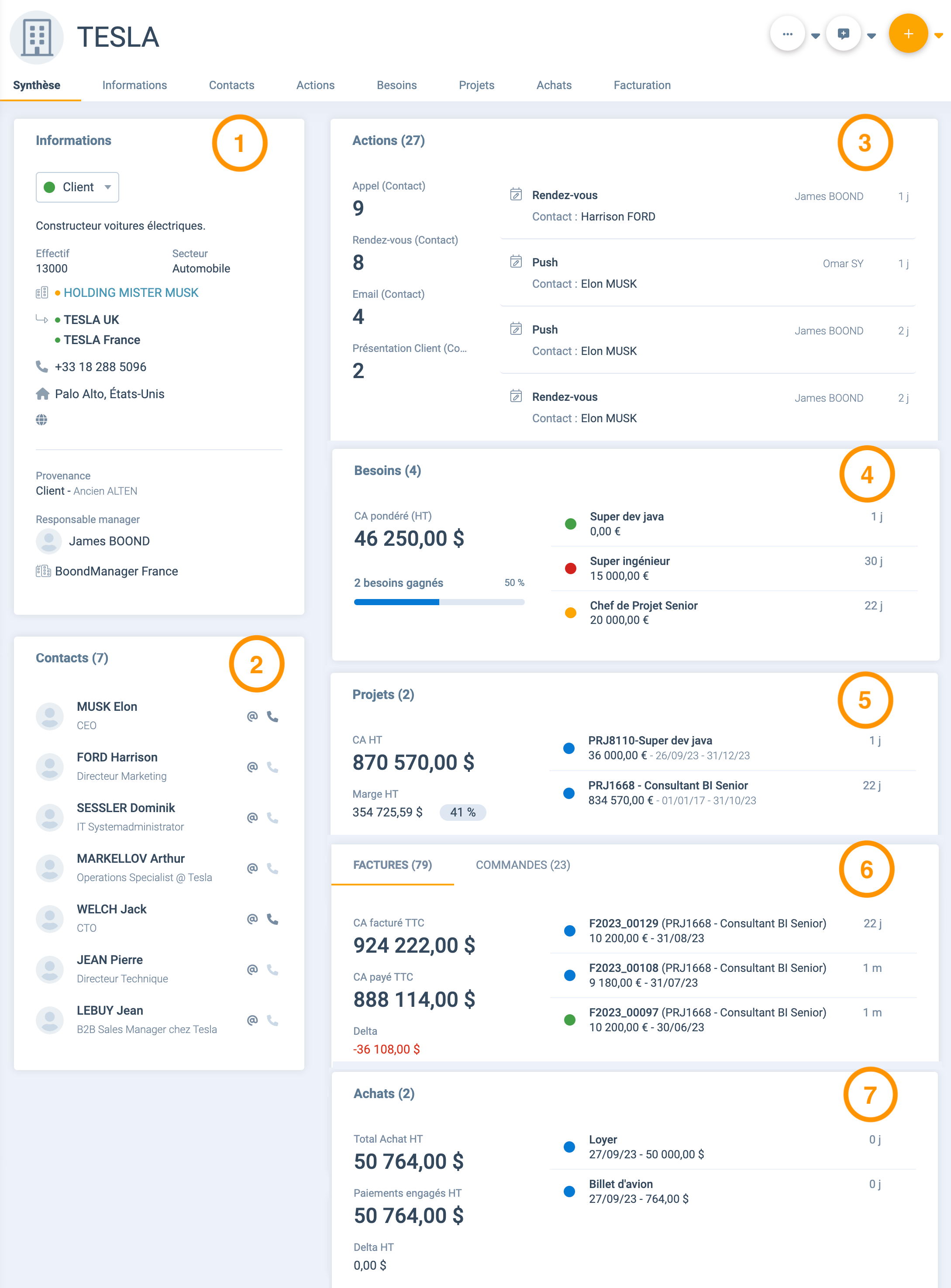Click the calendar icon of the Harrison FORD Rendez-vous
951x1288 pixels.
tap(516, 194)
